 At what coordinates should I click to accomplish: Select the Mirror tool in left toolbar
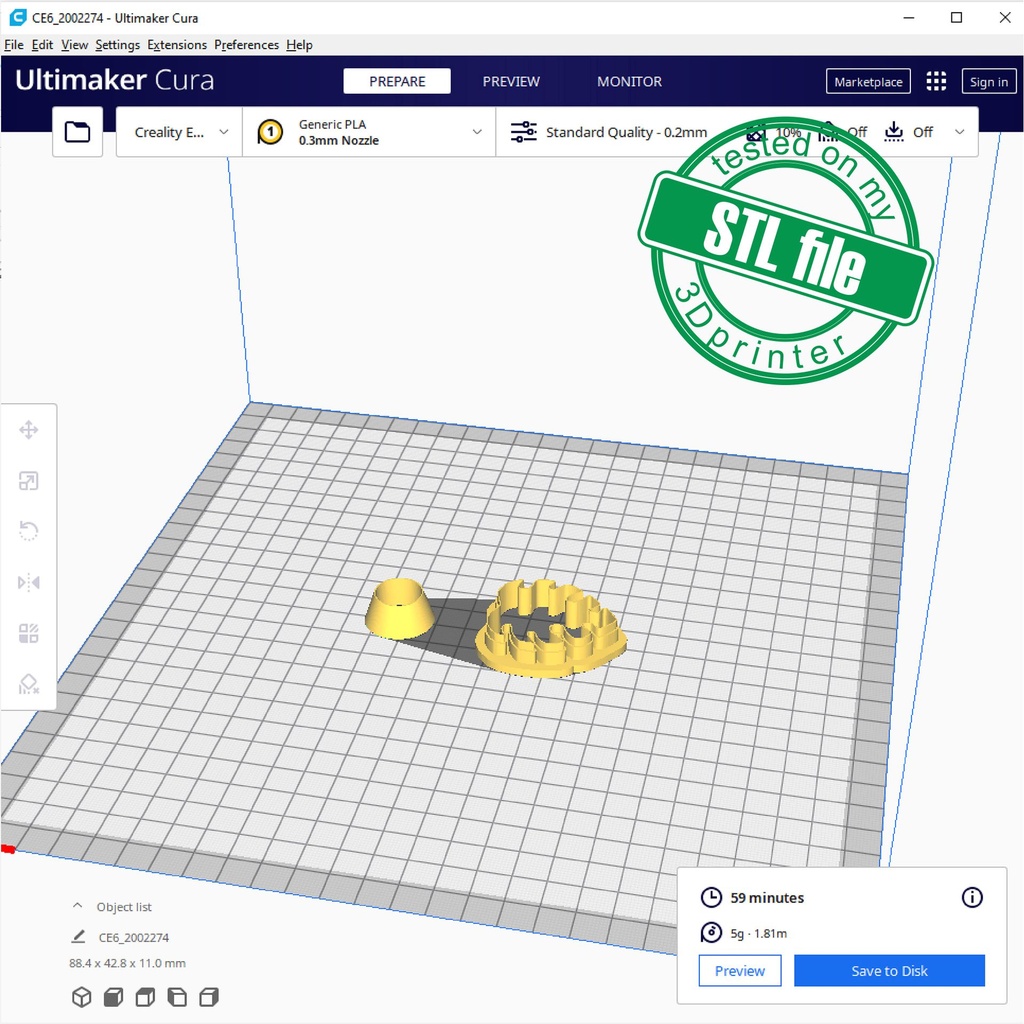(x=28, y=582)
